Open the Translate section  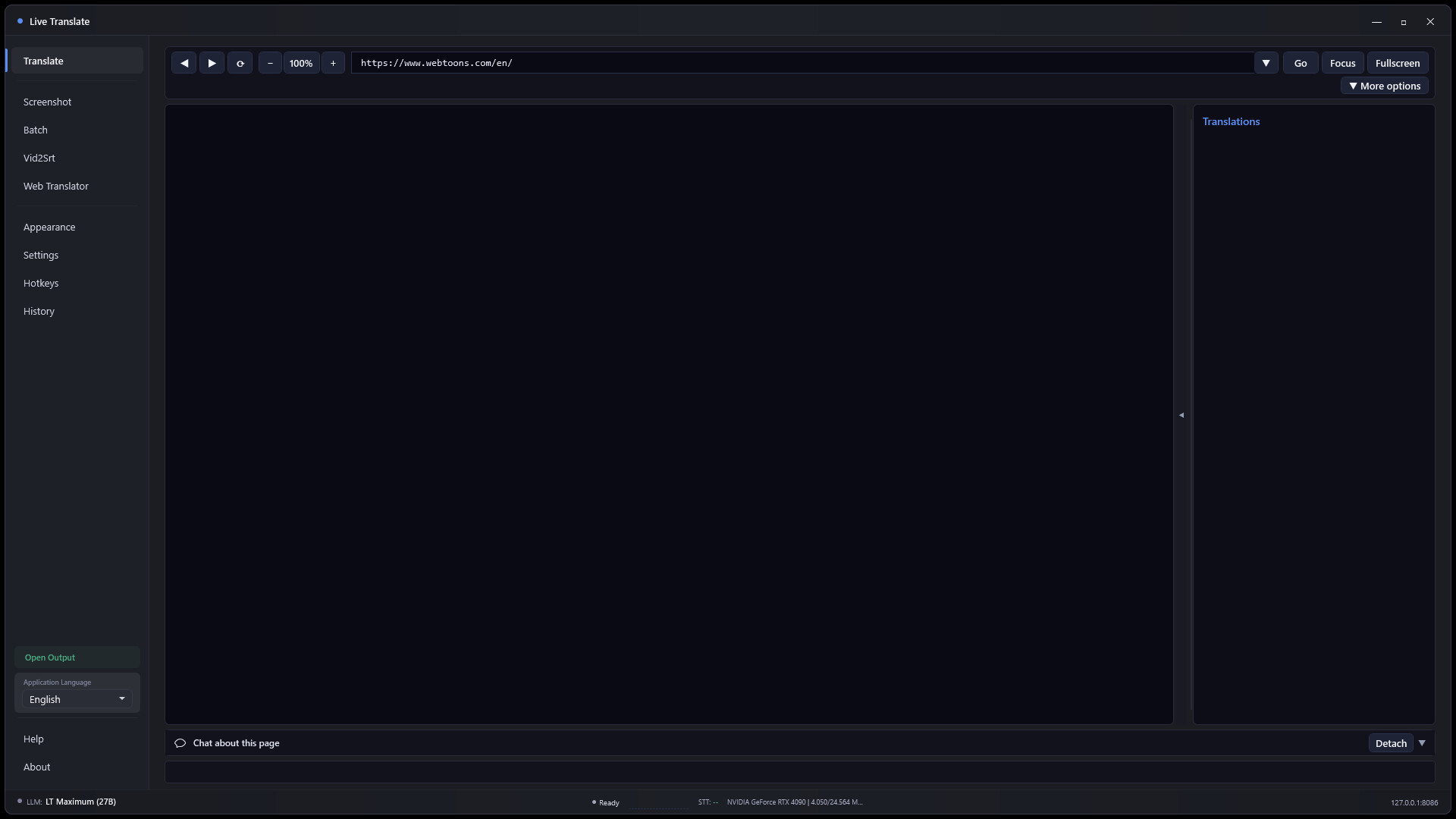tap(77, 61)
